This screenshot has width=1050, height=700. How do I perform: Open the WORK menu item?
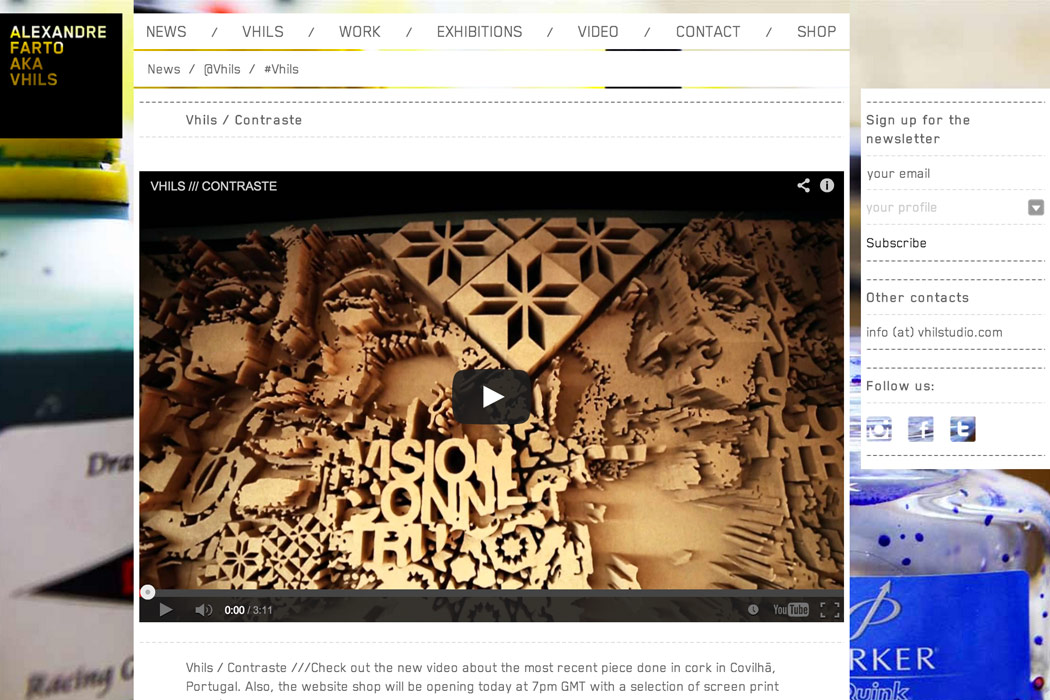[x=359, y=32]
